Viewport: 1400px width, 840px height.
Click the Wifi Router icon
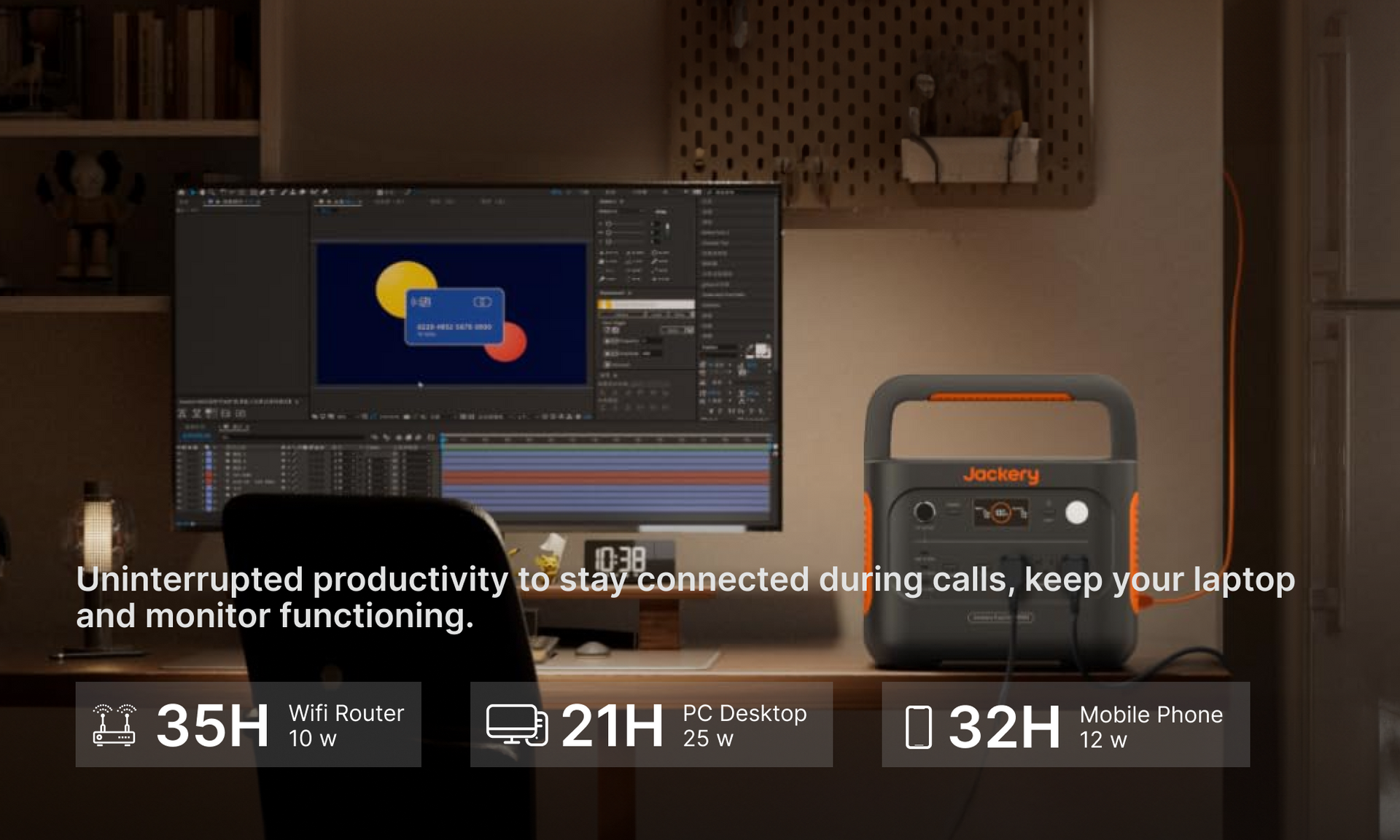point(114,724)
